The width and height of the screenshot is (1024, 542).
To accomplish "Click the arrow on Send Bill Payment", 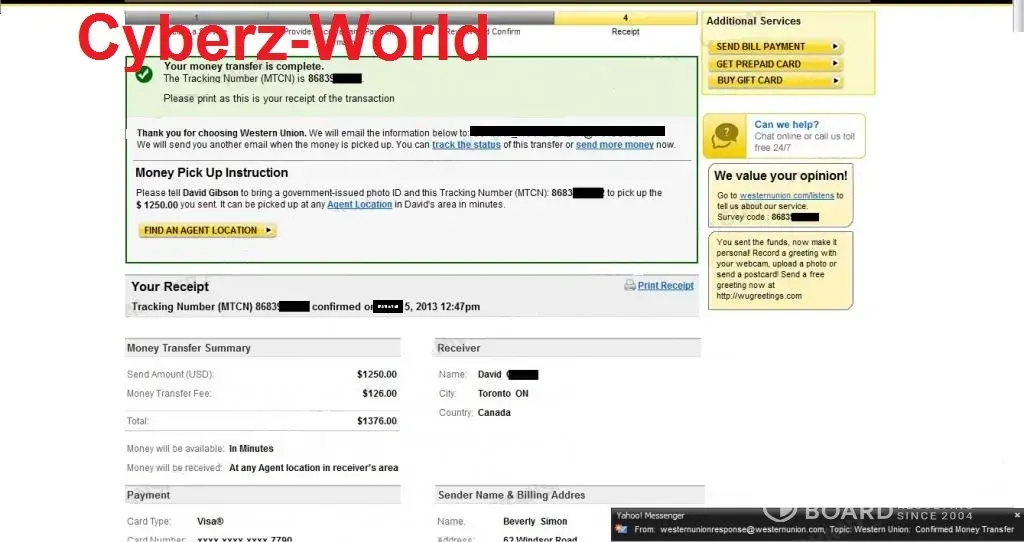I will pos(835,46).
